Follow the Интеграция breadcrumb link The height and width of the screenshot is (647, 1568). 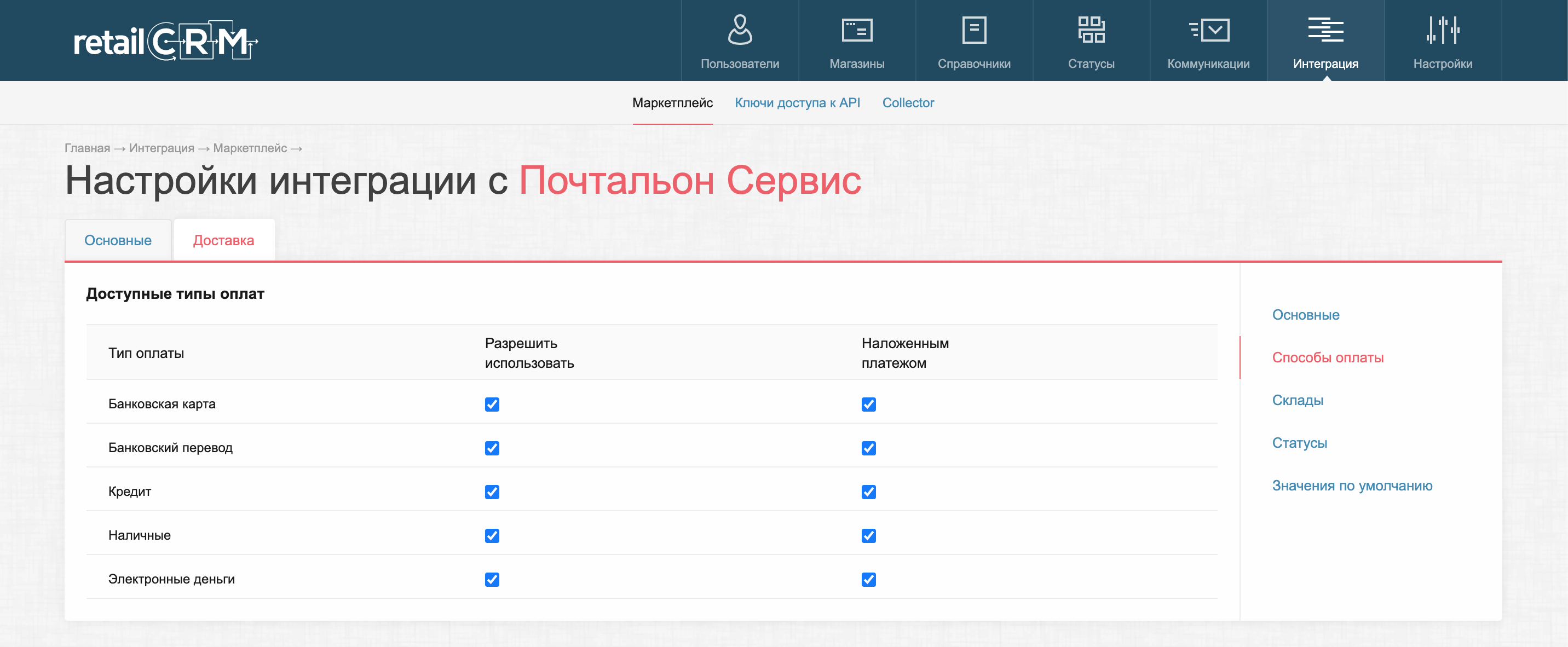[x=162, y=148]
